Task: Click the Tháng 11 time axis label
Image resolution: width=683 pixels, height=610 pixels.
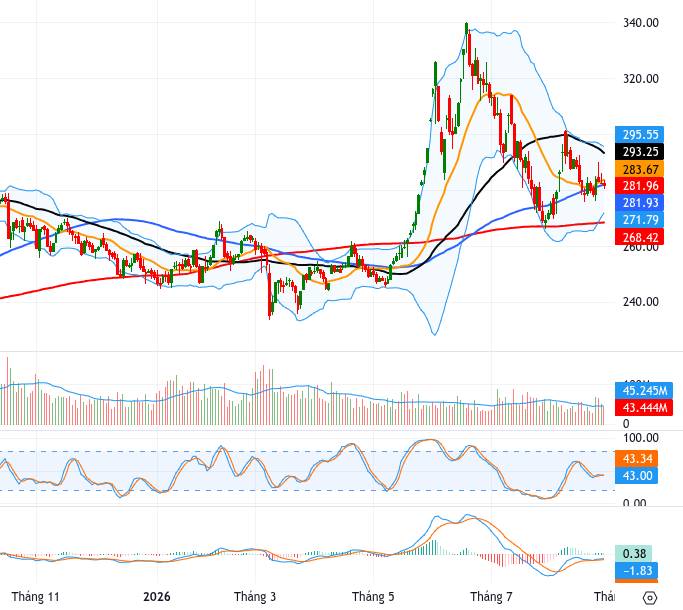Action: point(35,596)
